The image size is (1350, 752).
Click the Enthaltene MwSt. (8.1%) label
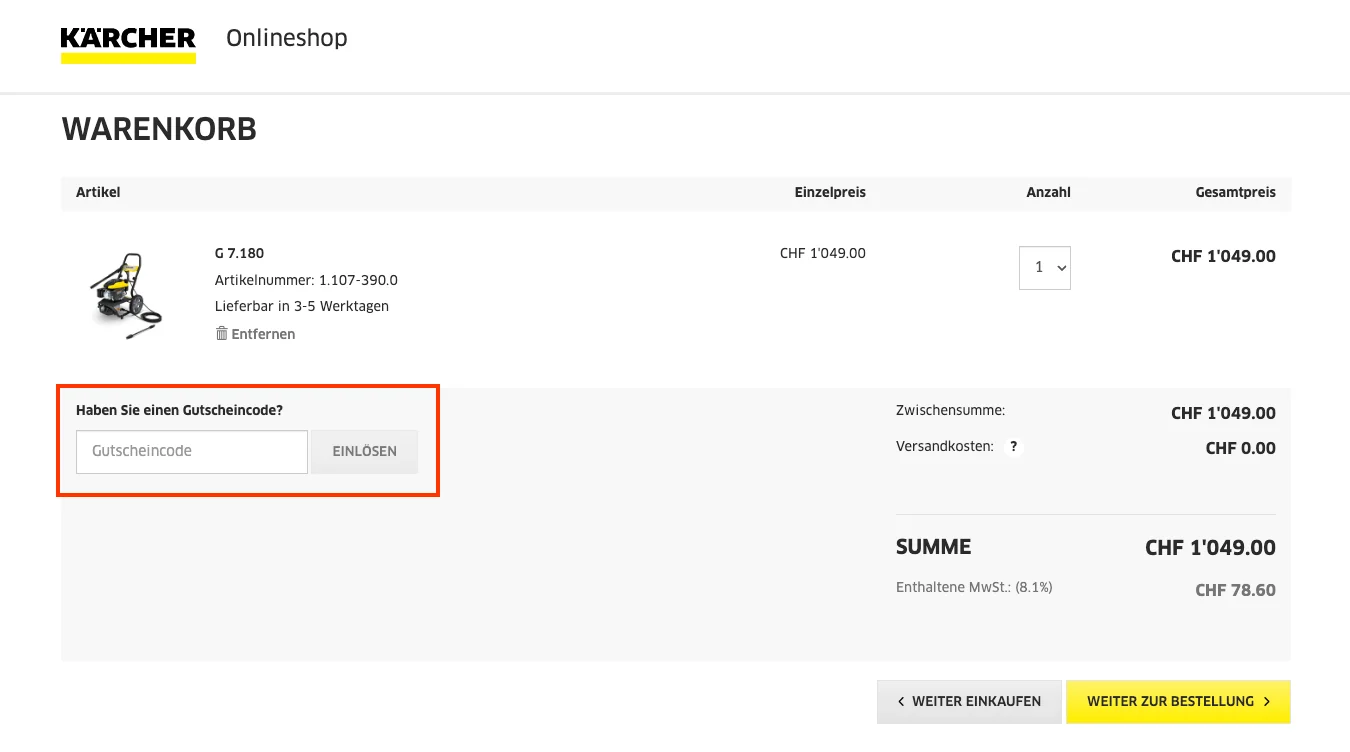point(974,587)
